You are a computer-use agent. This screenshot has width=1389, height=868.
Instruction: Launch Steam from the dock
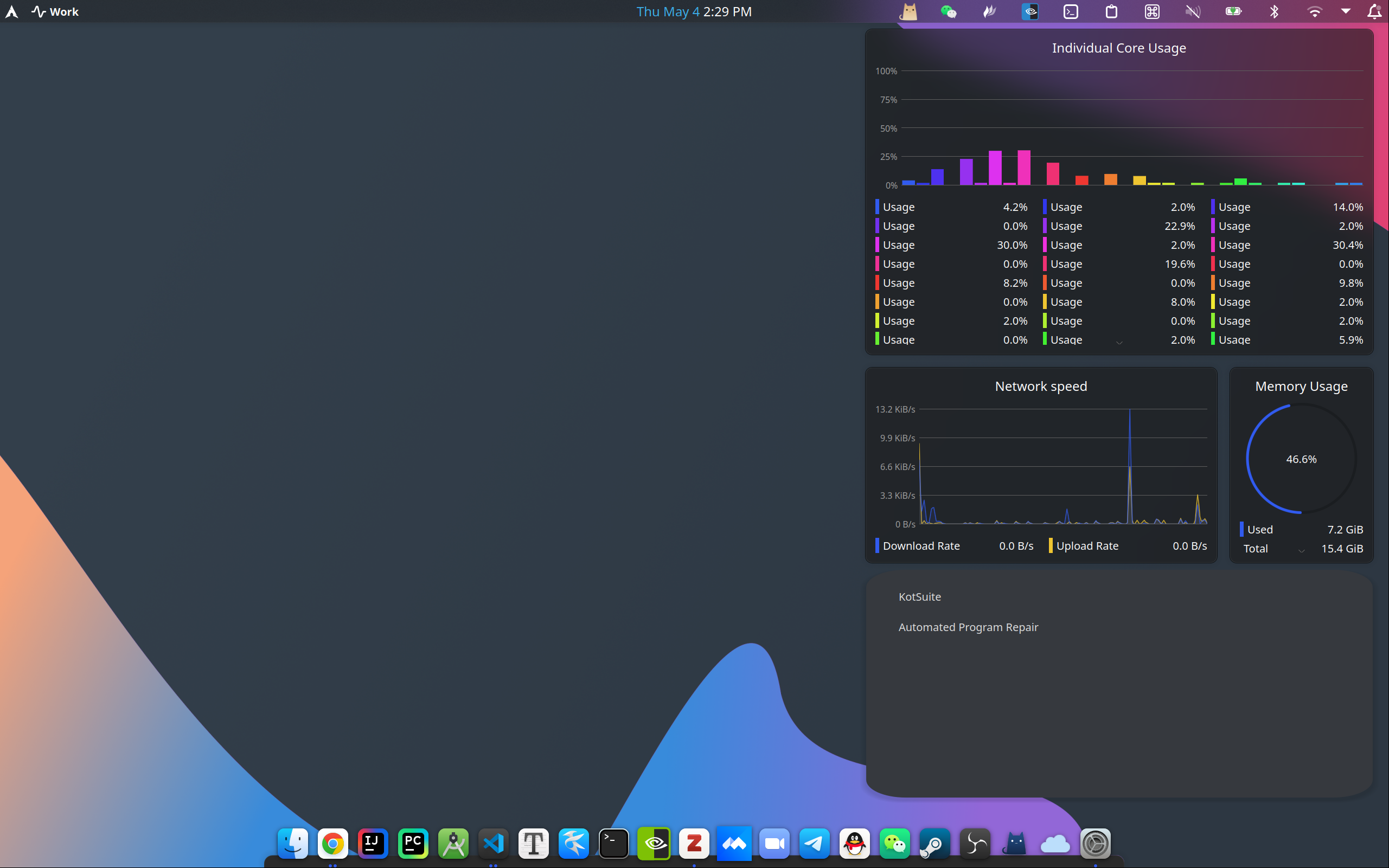[935, 843]
